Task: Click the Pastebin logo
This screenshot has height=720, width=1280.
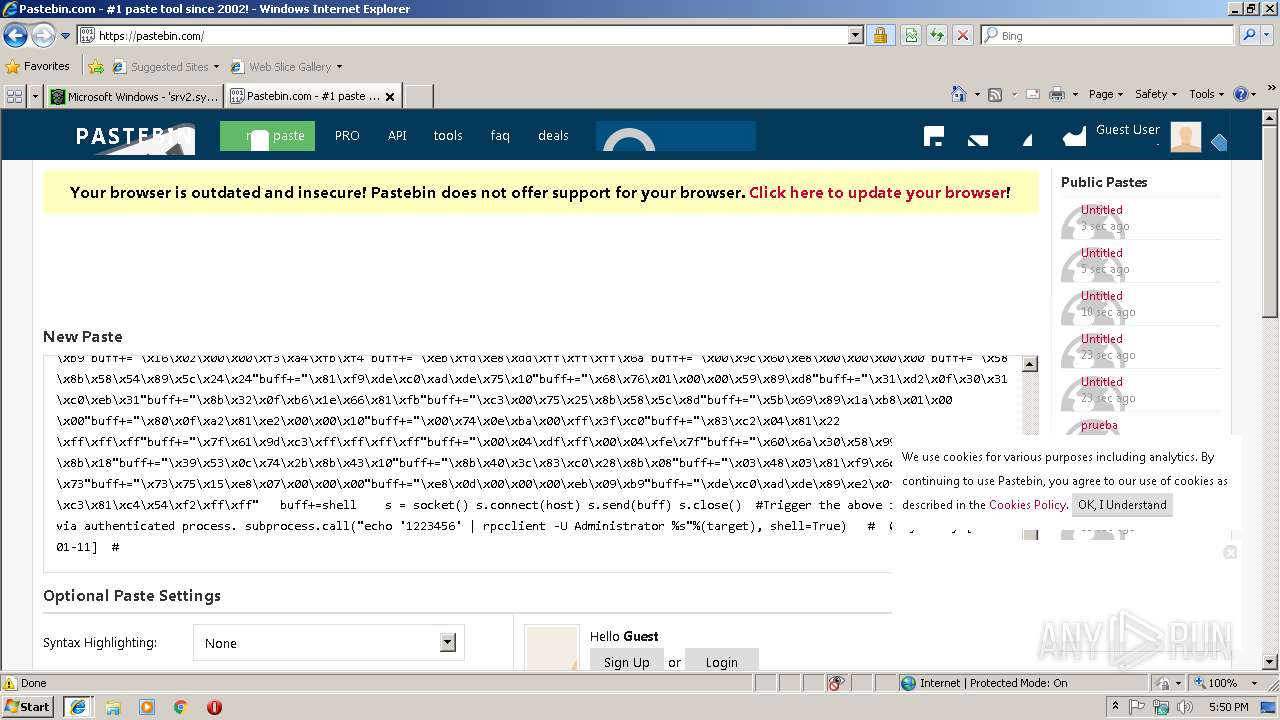Action: (135, 136)
